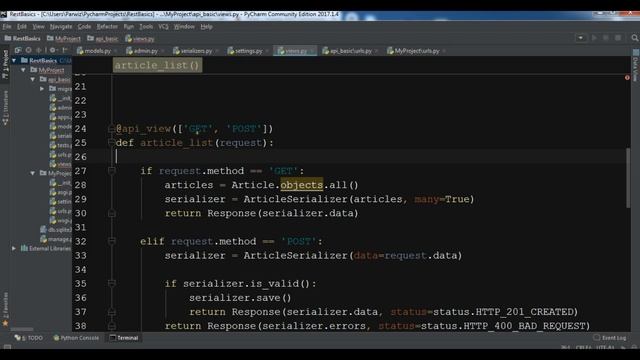Collapse inner MyProject package node
Viewport: 640px width, 360px height.
coord(33,173)
